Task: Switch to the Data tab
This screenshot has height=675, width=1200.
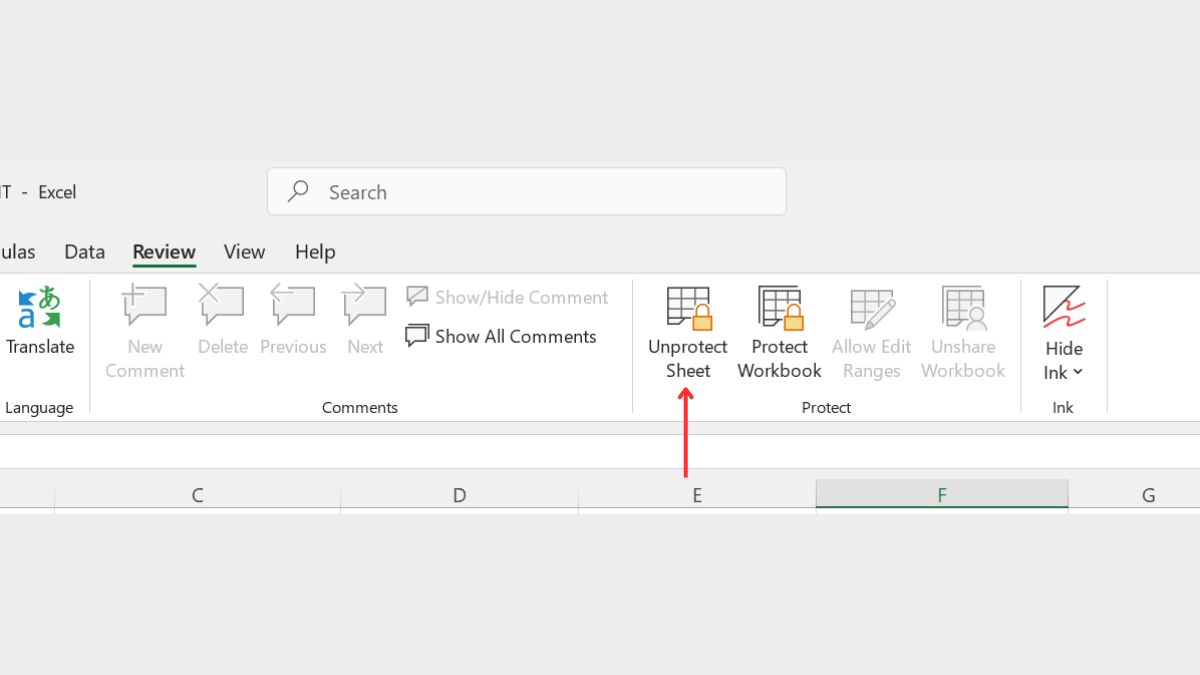Action: pyautogui.click(x=84, y=252)
